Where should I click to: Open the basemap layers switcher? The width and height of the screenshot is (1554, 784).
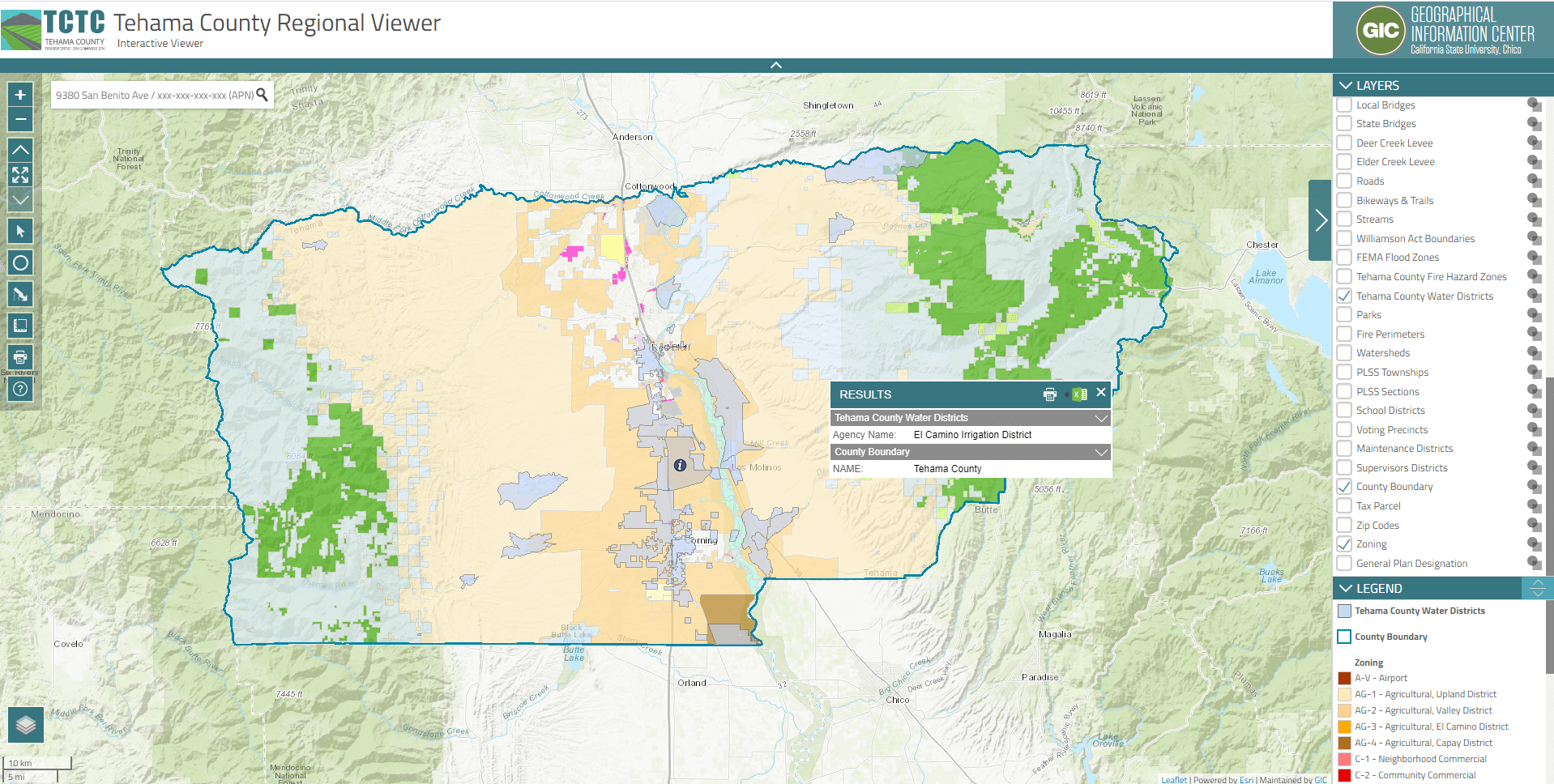click(x=25, y=724)
